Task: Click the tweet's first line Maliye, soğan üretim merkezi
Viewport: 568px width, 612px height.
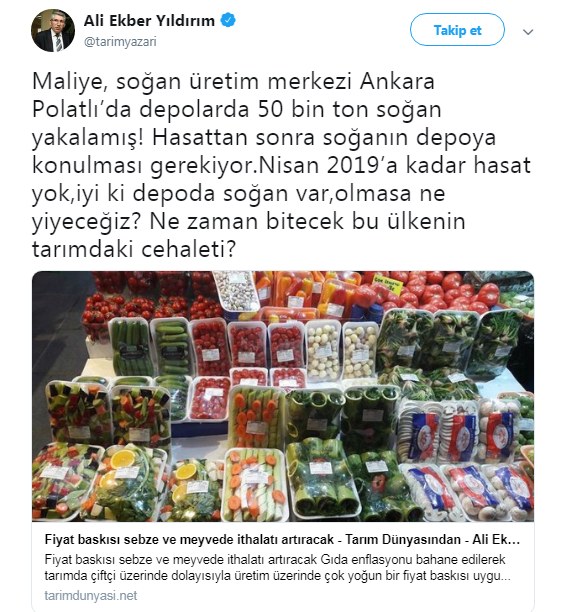Action: pyautogui.click(x=233, y=81)
